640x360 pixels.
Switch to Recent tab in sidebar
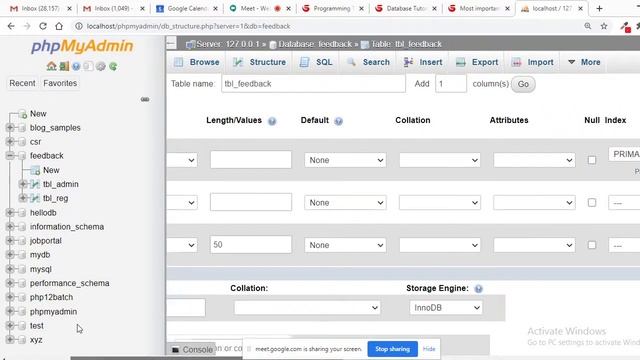[x=22, y=83]
